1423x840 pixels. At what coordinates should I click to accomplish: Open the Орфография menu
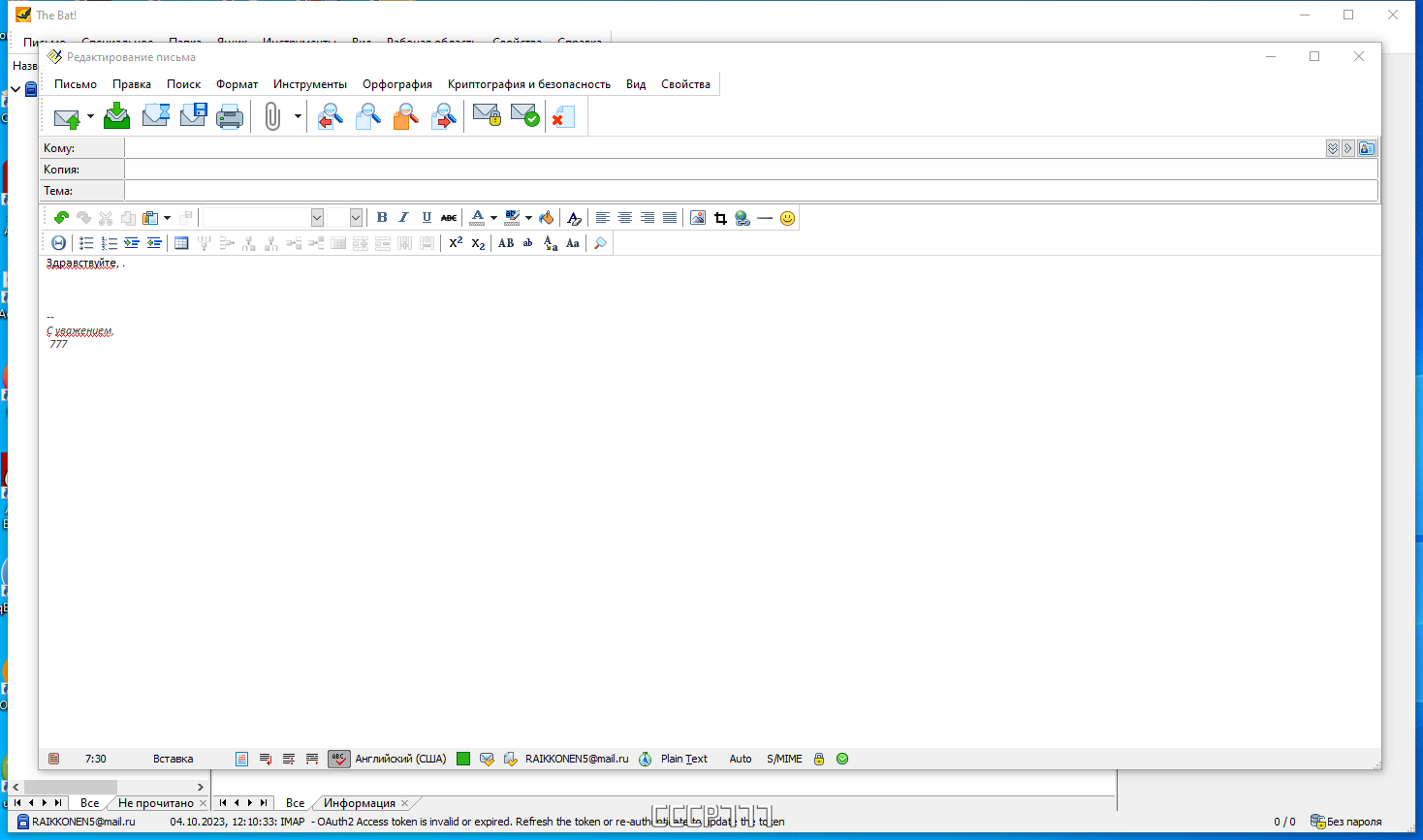[x=397, y=84]
